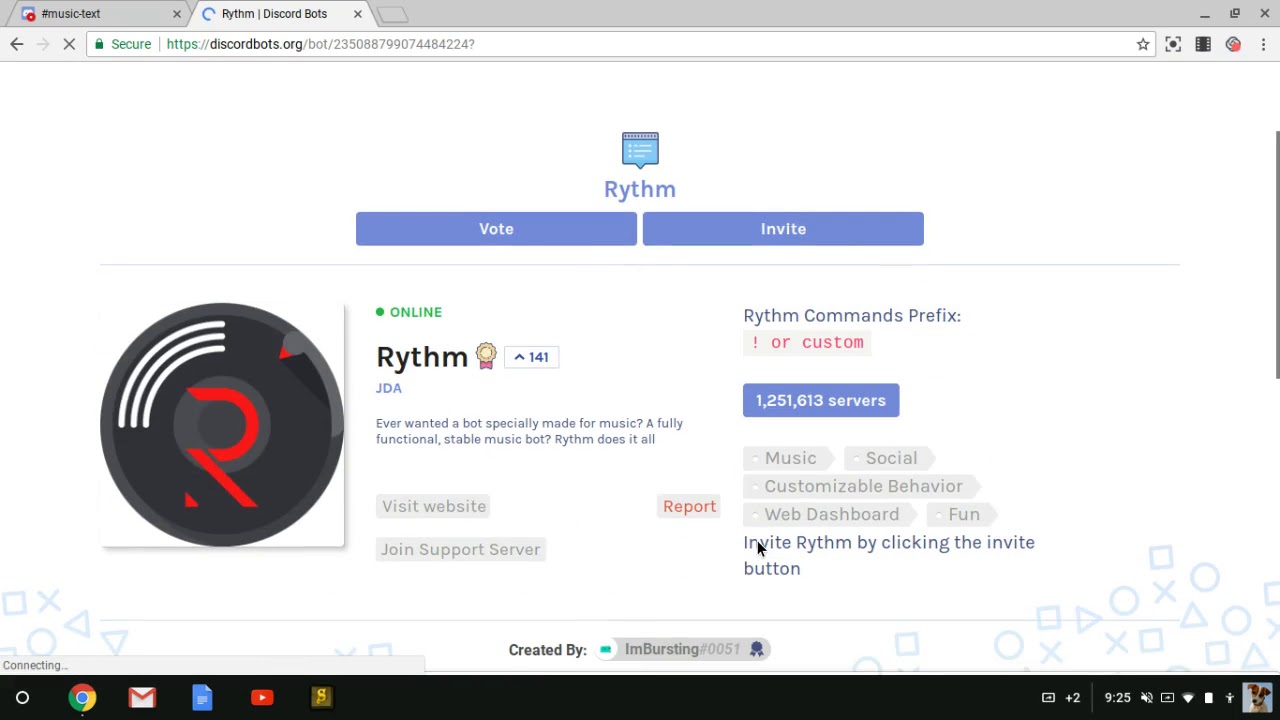This screenshot has width=1280, height=720.
Task: Open a new browser tab
Action: pyautogui.click(x=393, y=14)
